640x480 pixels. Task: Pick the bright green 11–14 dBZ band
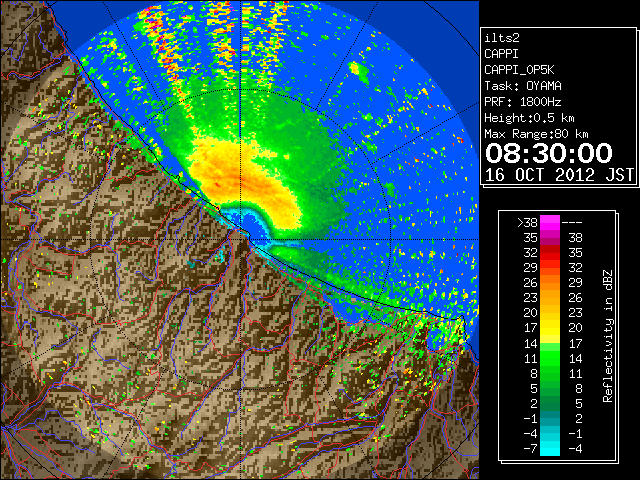pyautogui.click(x=550, y=358)
